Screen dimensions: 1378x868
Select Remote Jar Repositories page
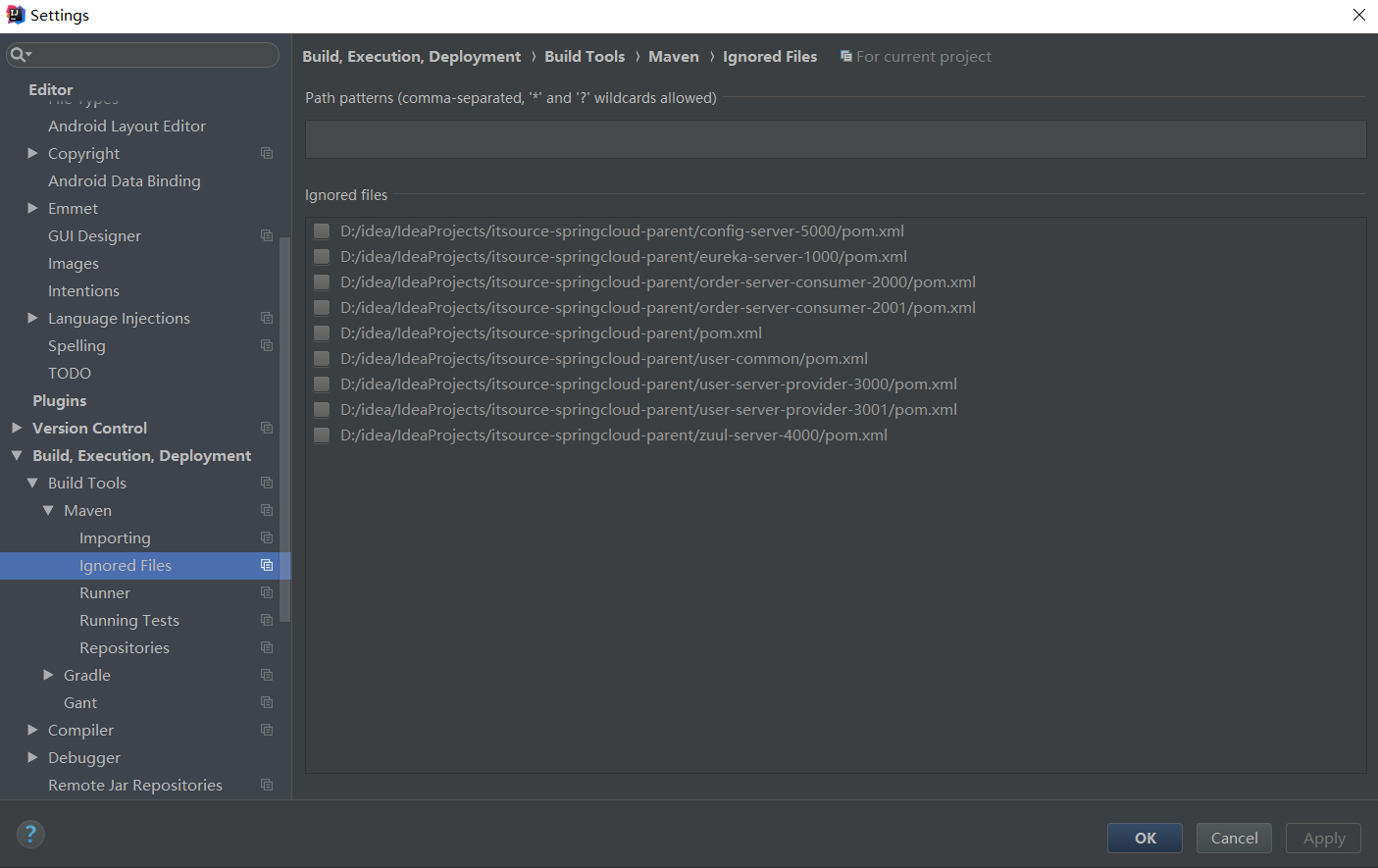pos(135,785)
